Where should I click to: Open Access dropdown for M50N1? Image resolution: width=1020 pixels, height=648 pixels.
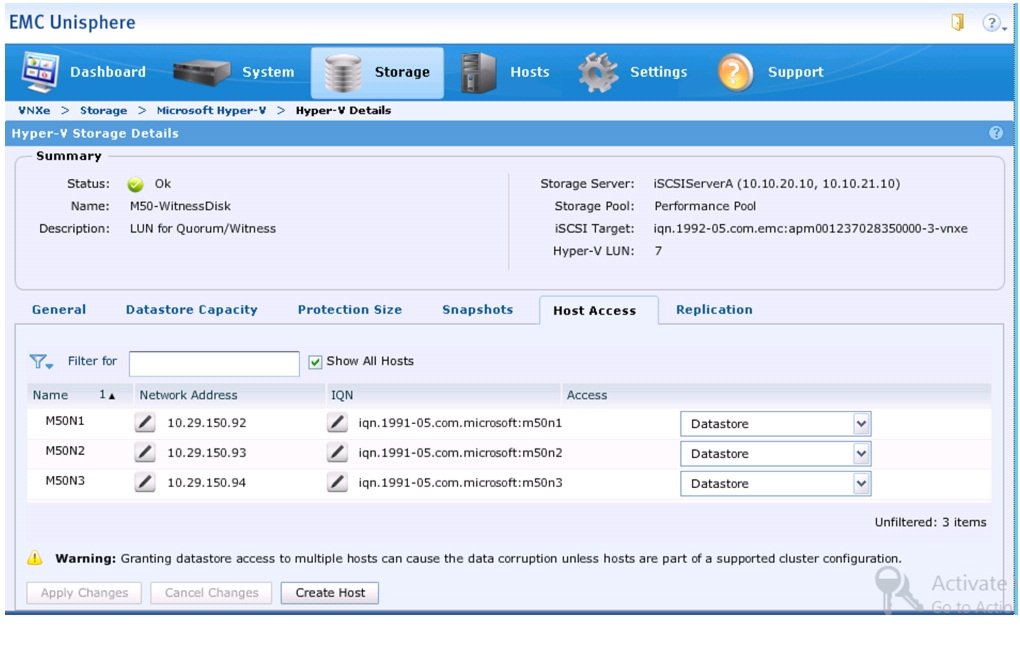click(x=775, y=424)
